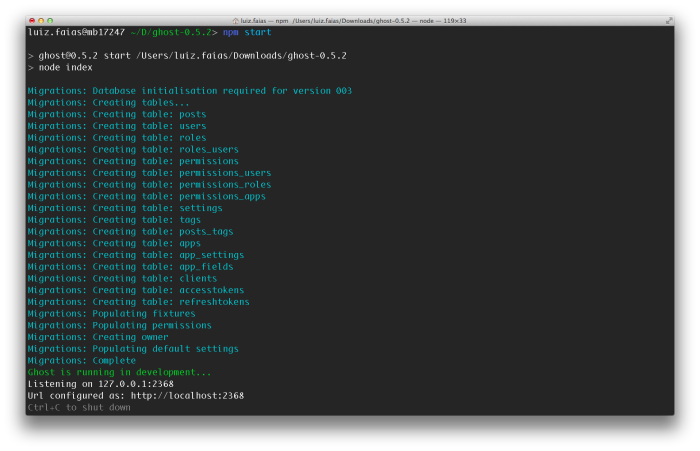Image resolution: width=700 pixels, height=451 pixels.
Task: Click the 'Populating default settings' line
Action: click(x=133, y=348)
